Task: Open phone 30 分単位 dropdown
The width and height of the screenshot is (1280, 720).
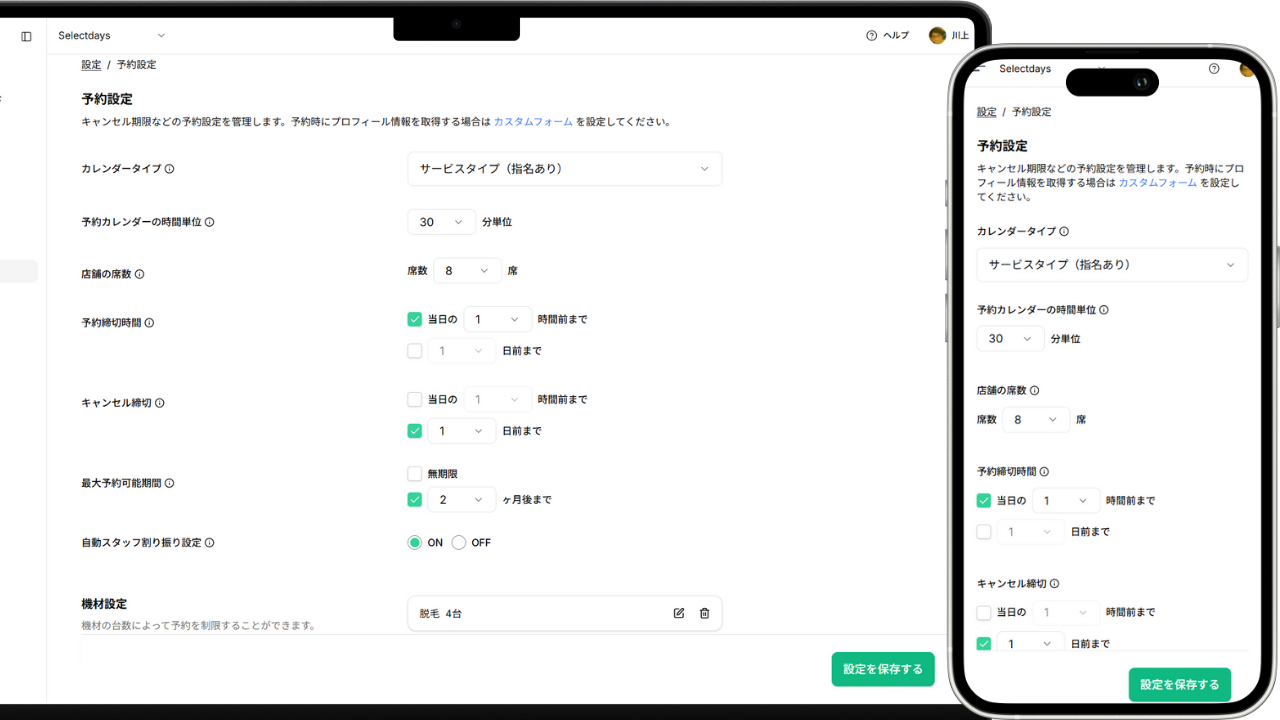Action: click(1011, 339)
